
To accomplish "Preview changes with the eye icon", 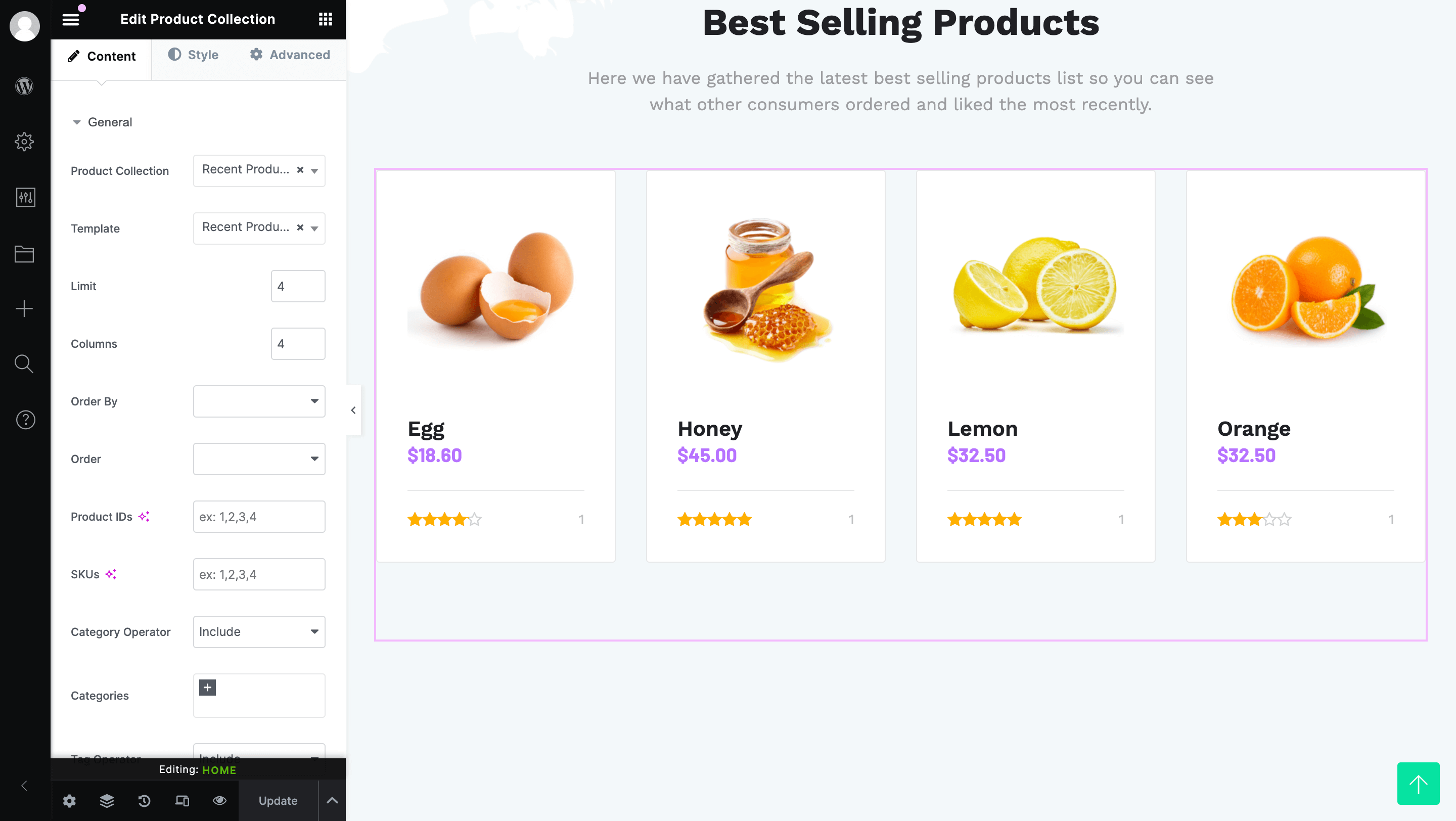I will (x=219, y=801).
